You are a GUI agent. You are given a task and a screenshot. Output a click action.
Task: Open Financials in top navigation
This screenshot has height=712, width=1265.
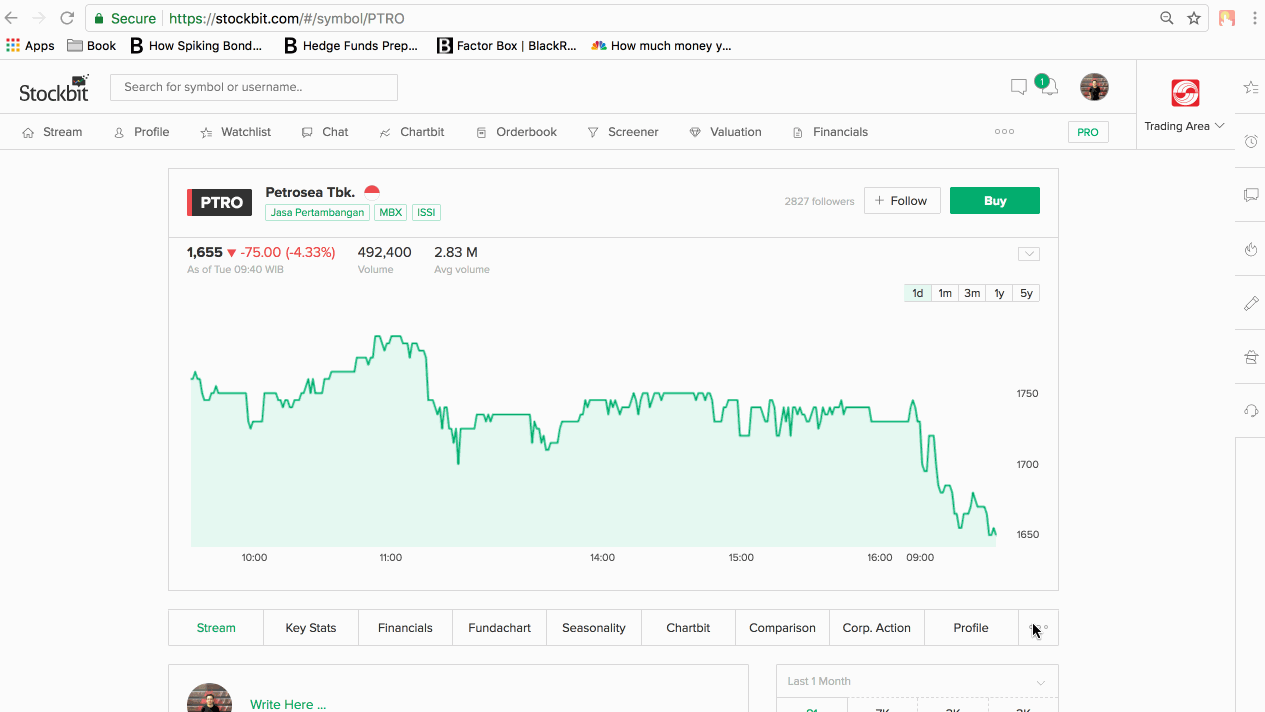[830, 132]
